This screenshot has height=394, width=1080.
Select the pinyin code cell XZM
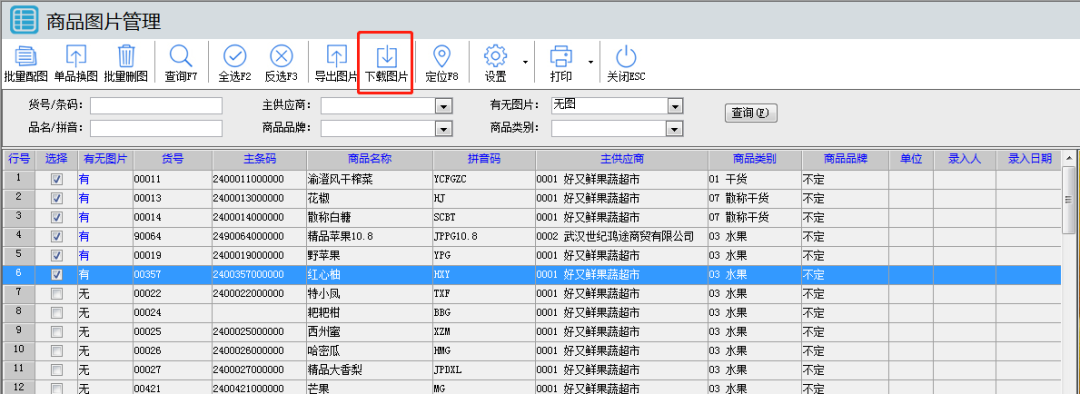point(484,331)
